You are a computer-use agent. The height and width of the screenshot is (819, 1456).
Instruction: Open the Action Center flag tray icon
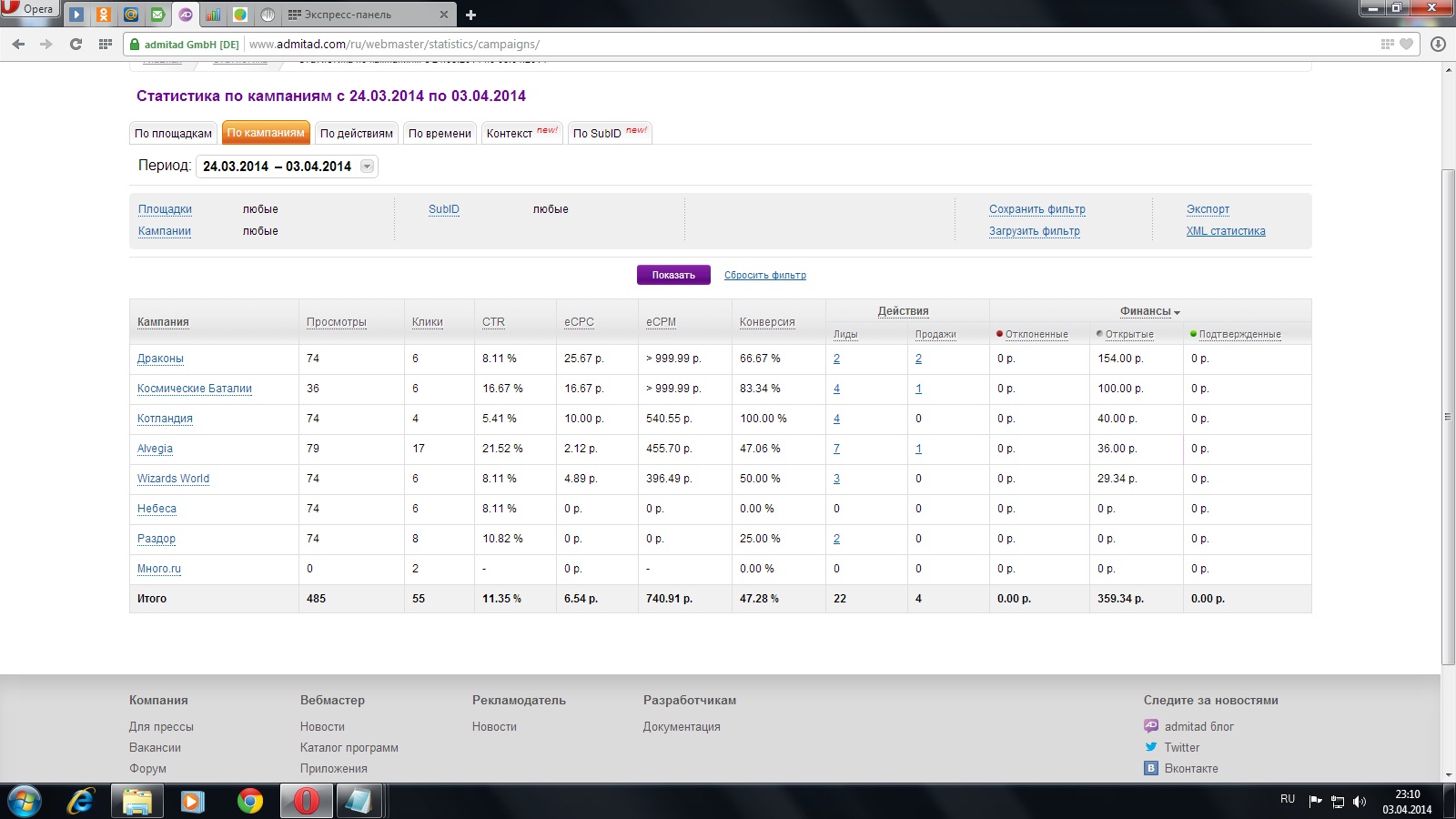point(1315,801)
